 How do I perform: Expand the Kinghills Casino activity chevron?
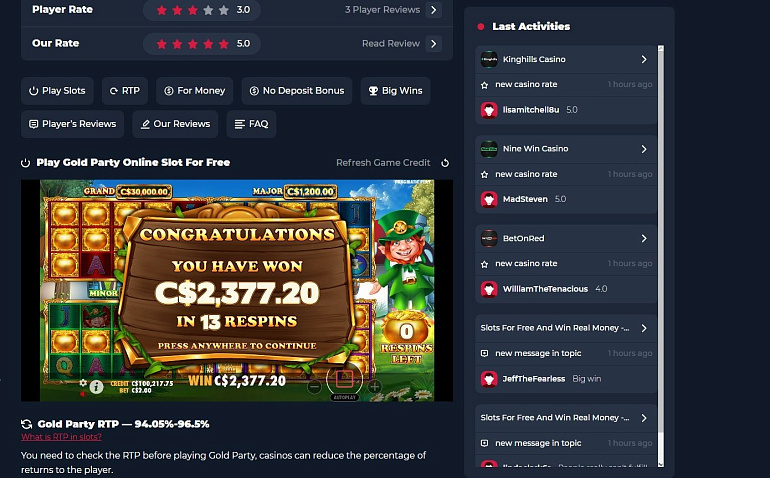(644, 59)
